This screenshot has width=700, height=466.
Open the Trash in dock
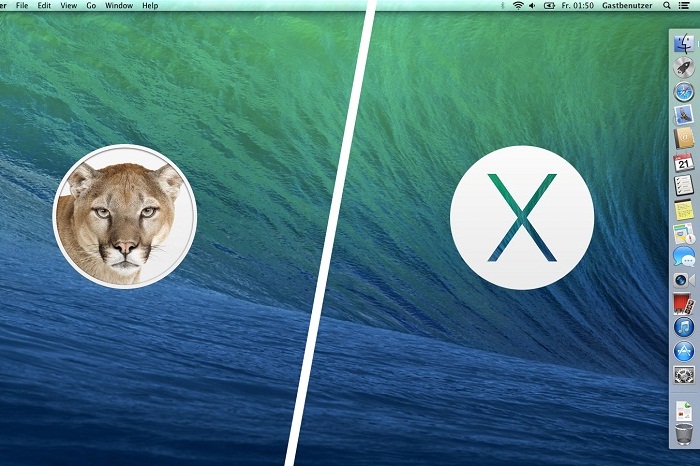pyautogui.click(x=684, y=435)
